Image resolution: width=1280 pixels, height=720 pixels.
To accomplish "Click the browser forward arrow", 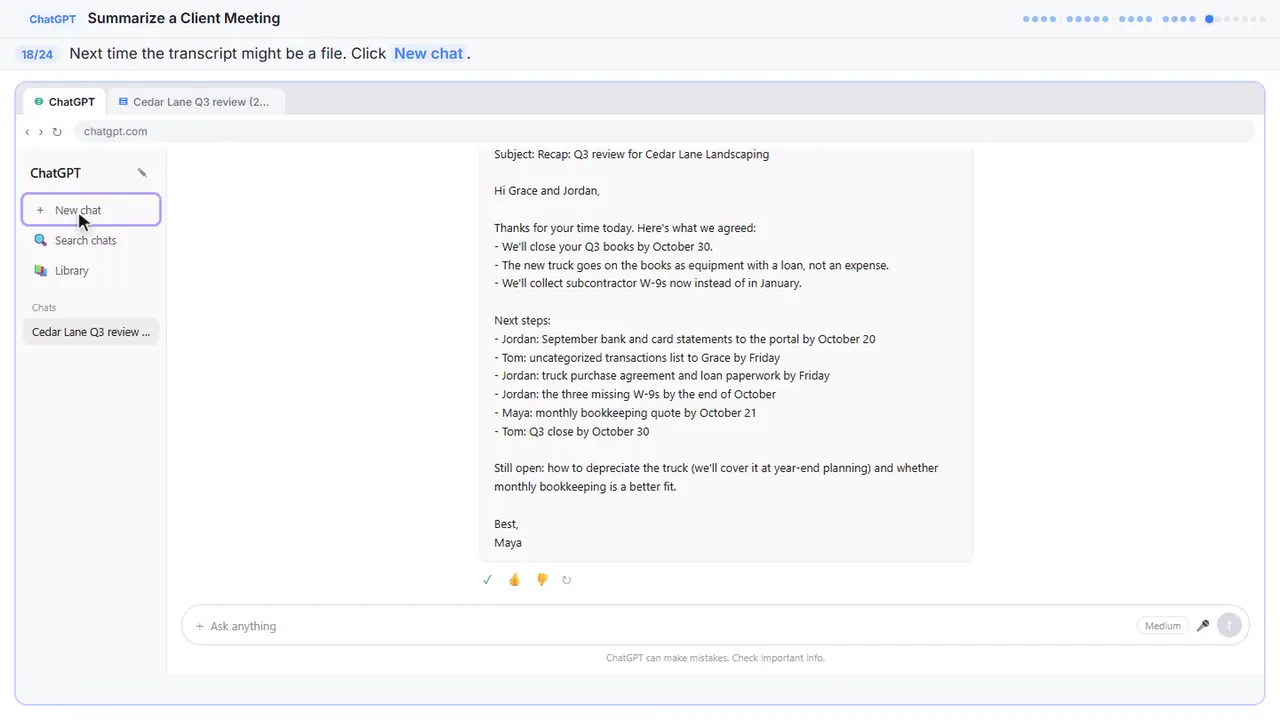I will click(x=41, y=132).
